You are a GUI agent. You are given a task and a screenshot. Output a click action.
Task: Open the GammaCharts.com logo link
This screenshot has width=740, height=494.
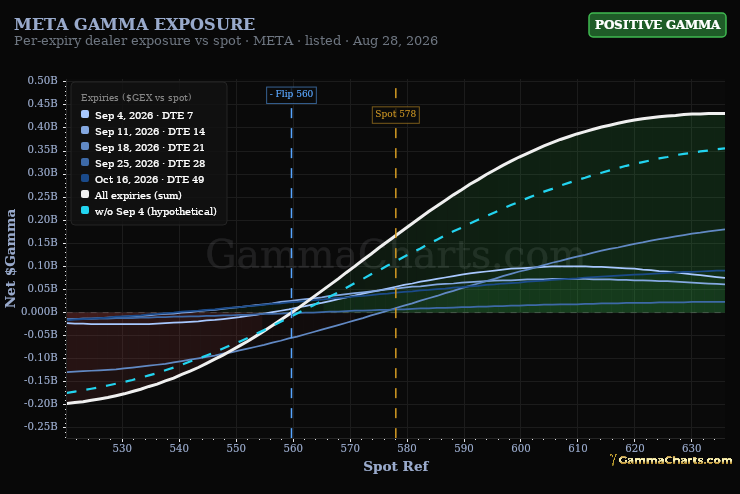[671, 460]
